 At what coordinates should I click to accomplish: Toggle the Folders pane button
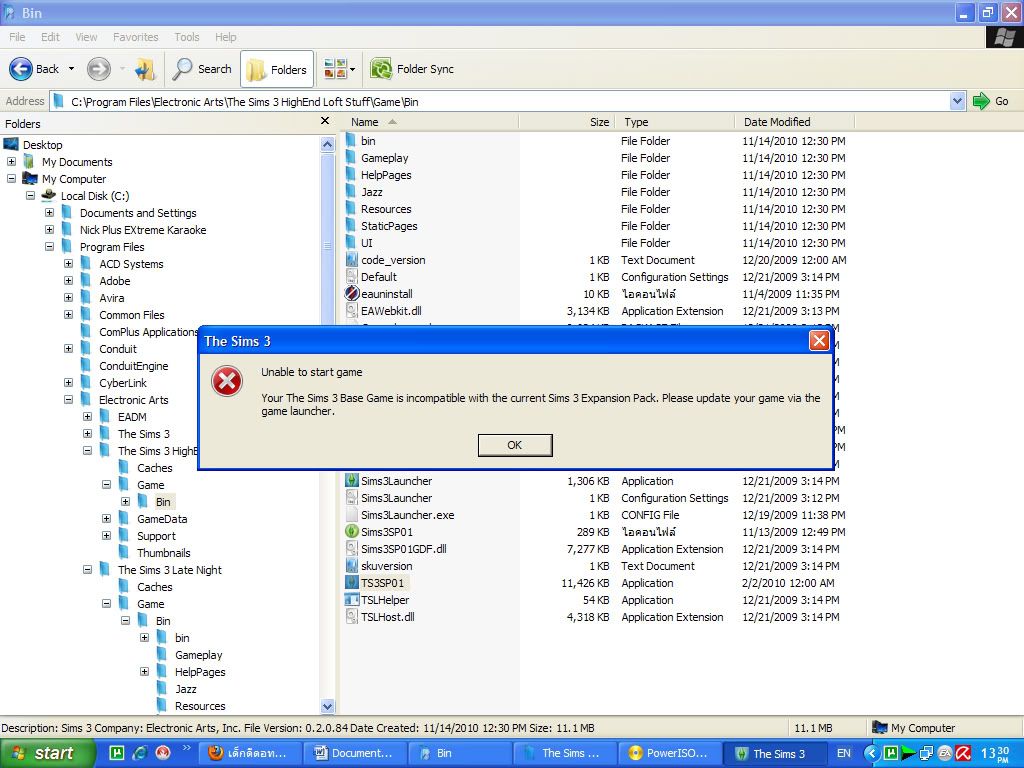click(x=277, y=69)
